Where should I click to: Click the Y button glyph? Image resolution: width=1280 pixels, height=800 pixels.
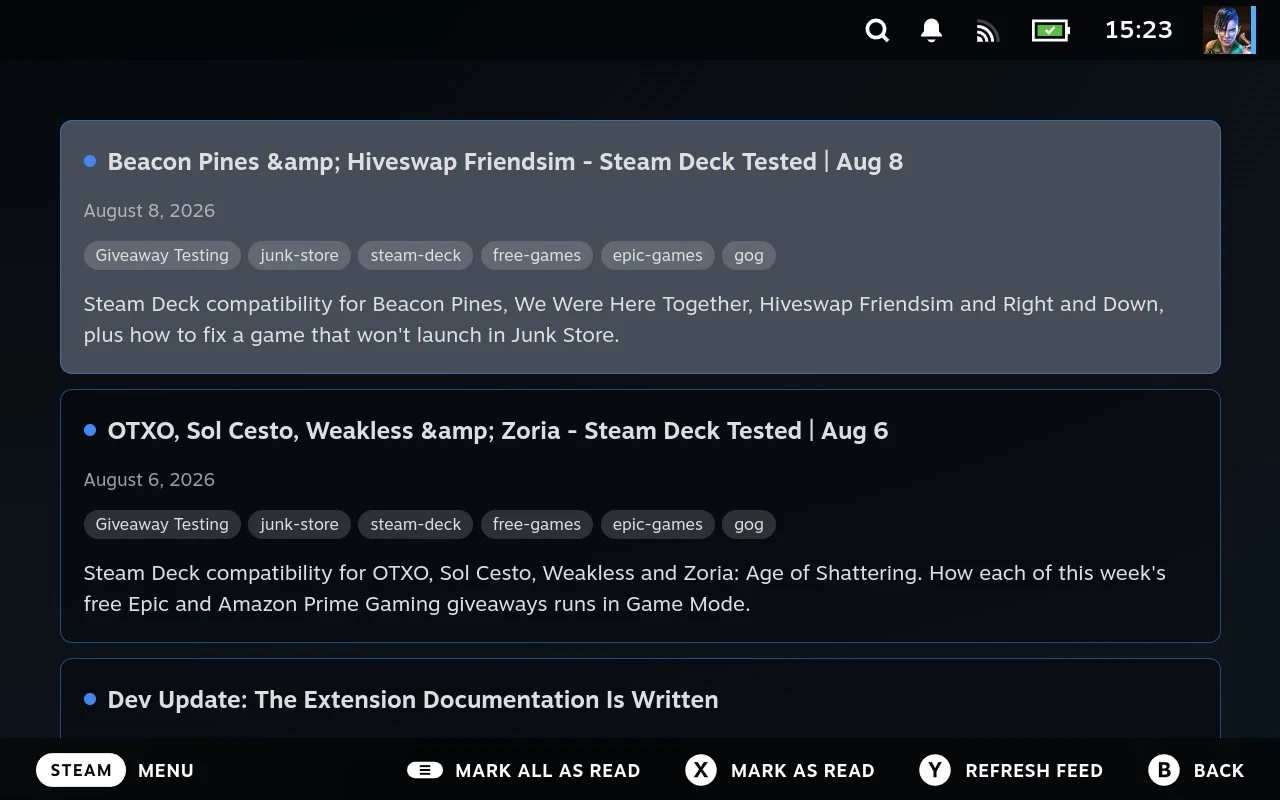[x=935, y=770]
